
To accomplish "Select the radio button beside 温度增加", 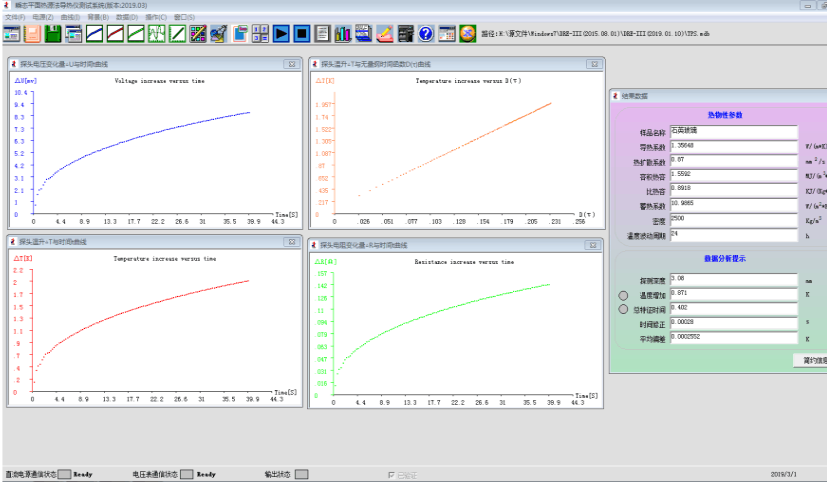I will click(x=623, y=295).
